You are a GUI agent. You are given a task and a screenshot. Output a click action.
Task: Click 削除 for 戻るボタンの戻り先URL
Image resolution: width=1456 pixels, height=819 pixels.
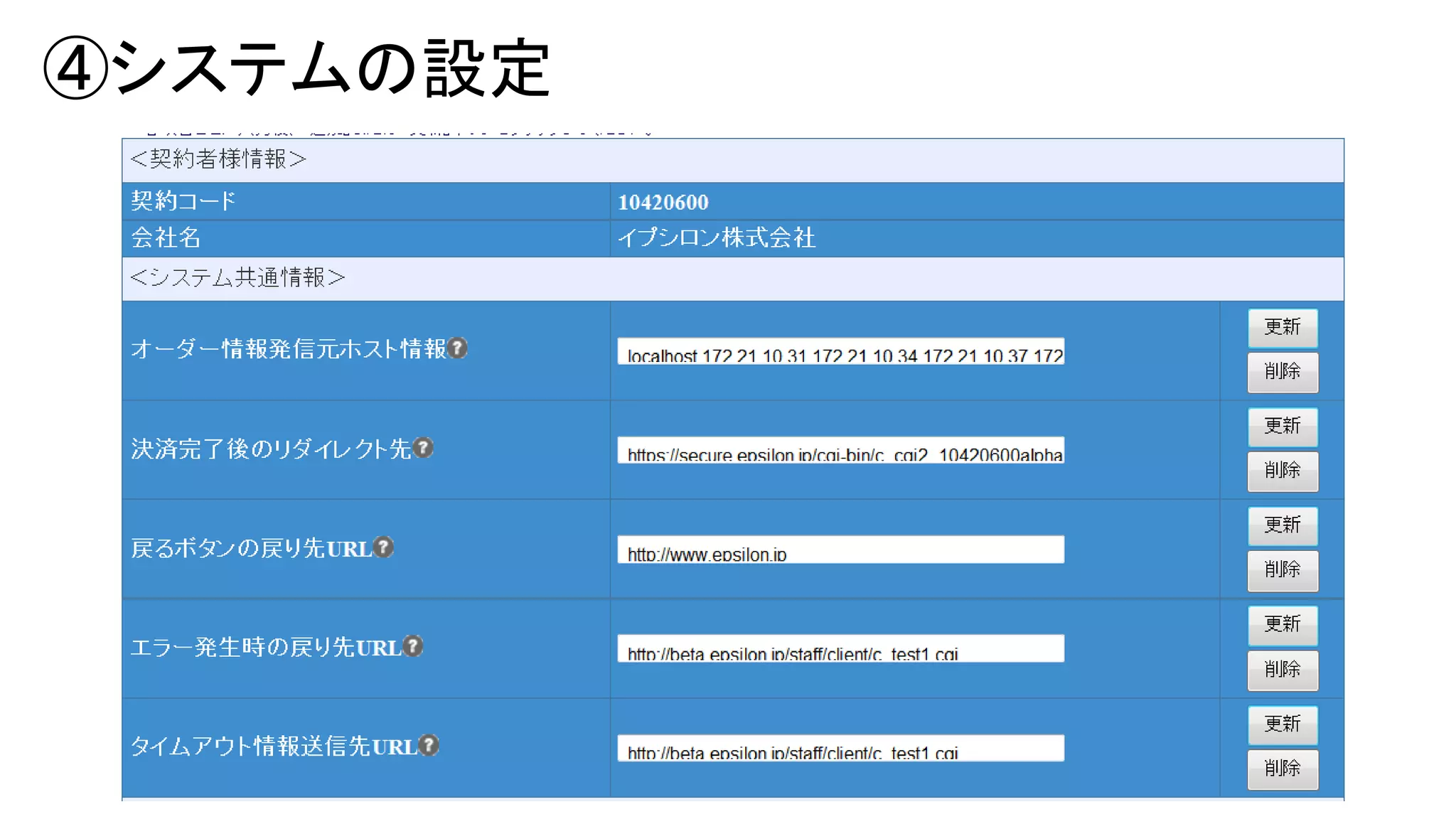(1283, 570)
